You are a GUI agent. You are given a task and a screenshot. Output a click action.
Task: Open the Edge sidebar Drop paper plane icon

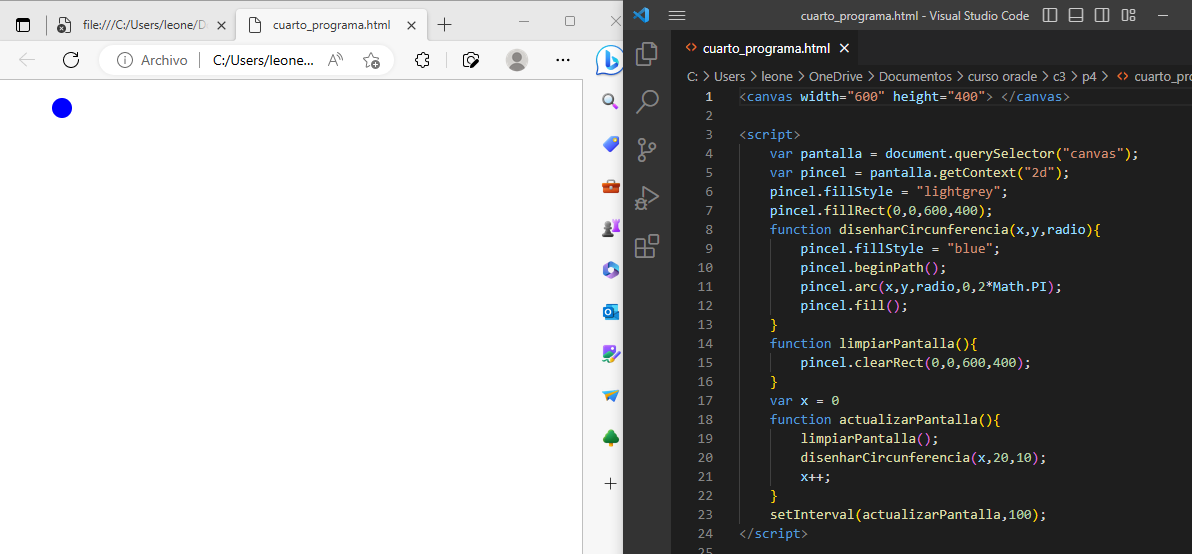click(x=610, y=396)
